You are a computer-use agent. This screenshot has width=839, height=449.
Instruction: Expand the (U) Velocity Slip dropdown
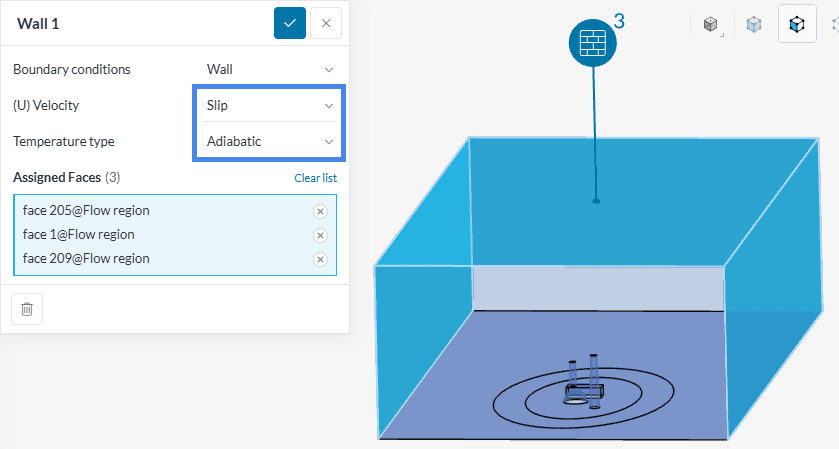point(269,105)
